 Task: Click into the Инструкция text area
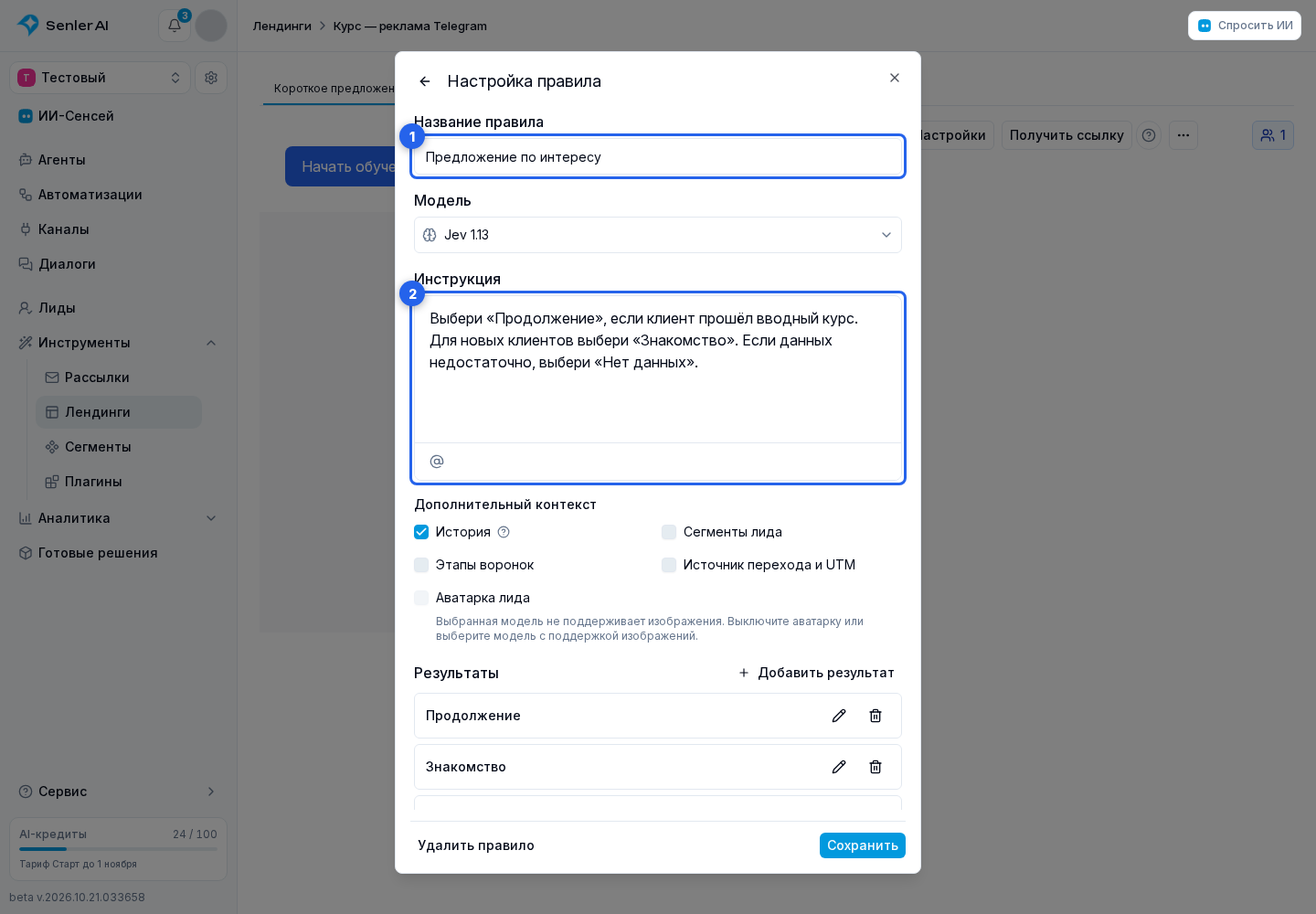658,369
